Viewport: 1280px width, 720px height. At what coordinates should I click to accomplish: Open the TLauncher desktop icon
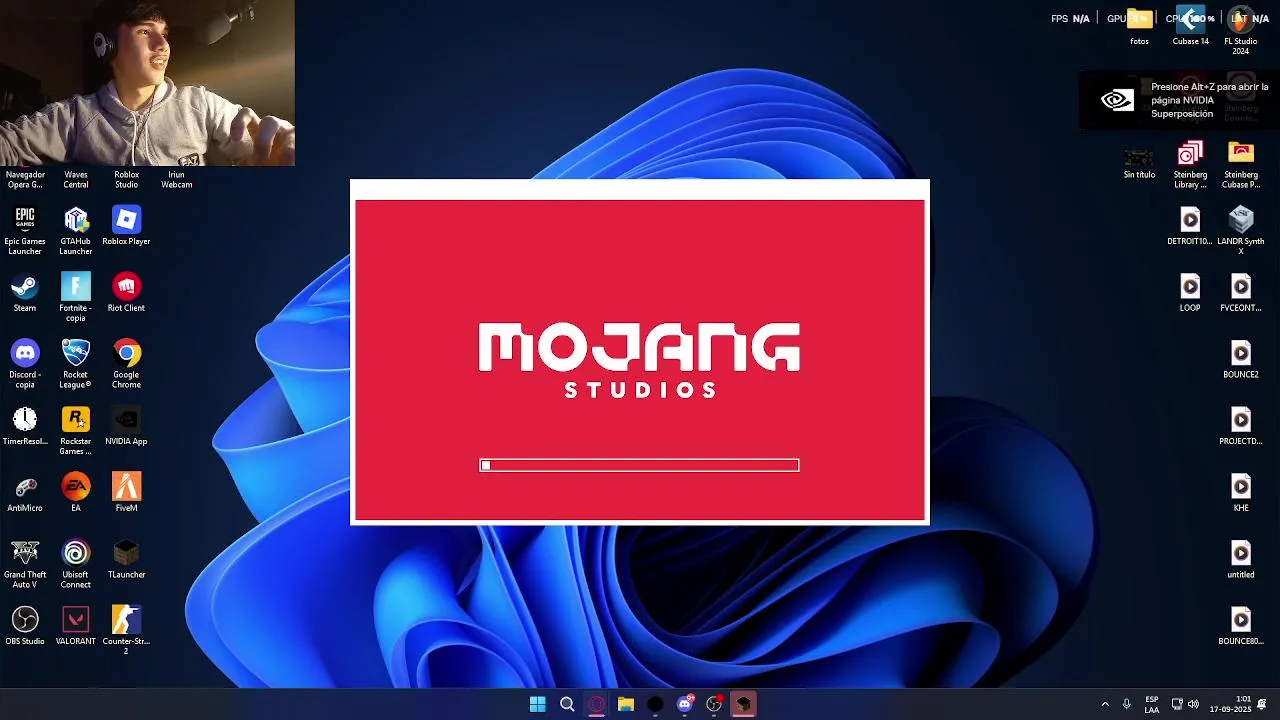(x=126, y=559)
